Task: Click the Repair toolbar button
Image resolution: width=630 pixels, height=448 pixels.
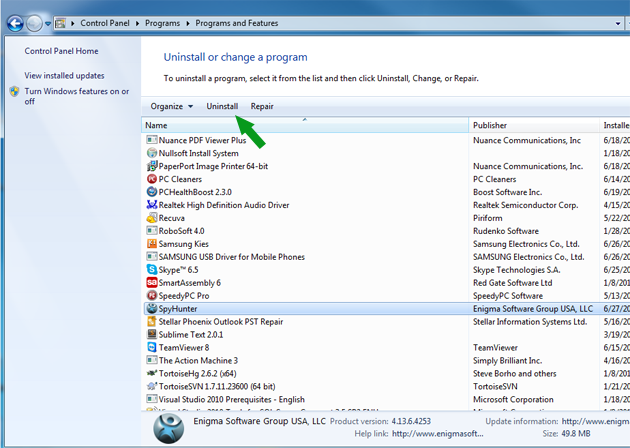Action: tap(262, 106)
